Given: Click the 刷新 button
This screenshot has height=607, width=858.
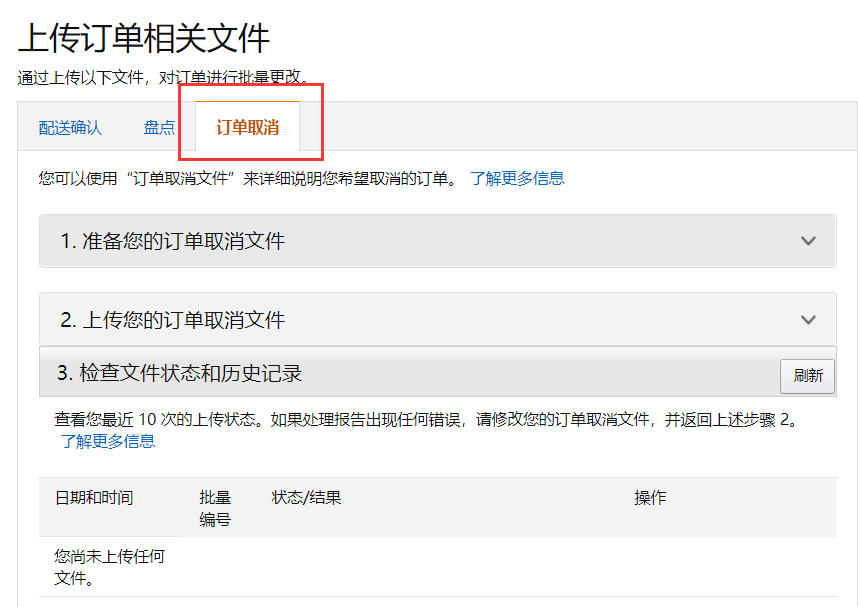Looking at the screenshot, I should 808,376.
